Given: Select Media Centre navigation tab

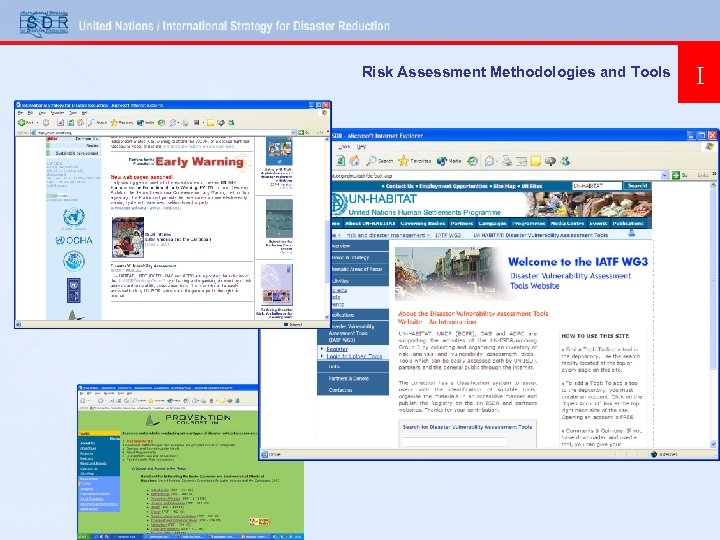Looking at the screenshot, I should click(567, 223).
